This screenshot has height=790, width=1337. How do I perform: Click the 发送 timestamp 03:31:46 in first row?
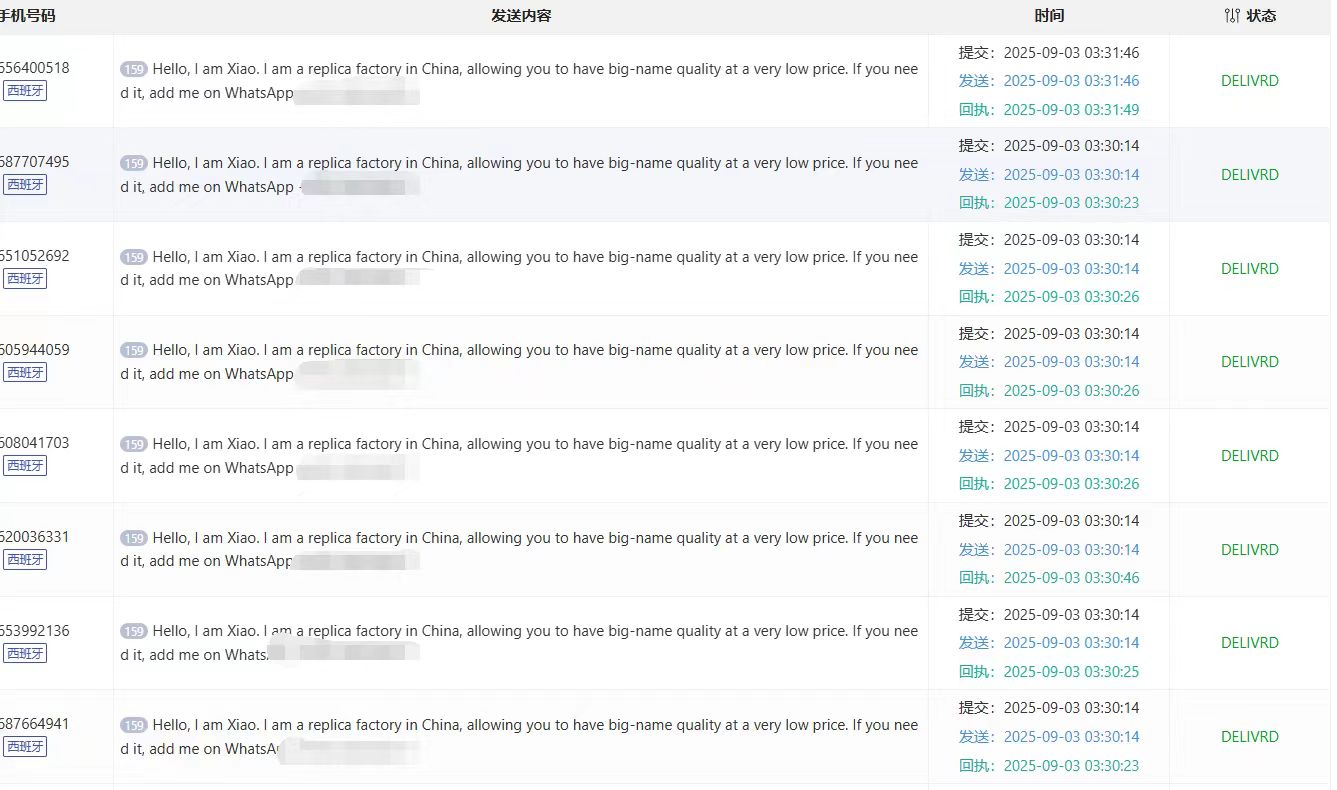tap(1070, 81)
